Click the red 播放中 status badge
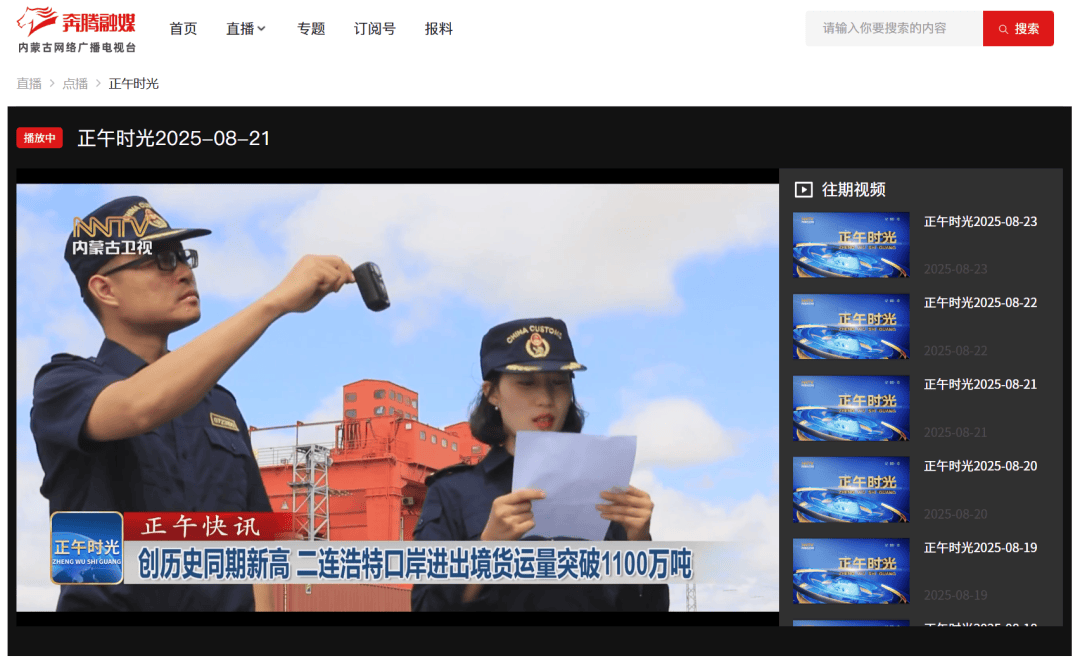The height and width of the screenshot is (663, 1080). pyautogui.click(x=40, y=138)
